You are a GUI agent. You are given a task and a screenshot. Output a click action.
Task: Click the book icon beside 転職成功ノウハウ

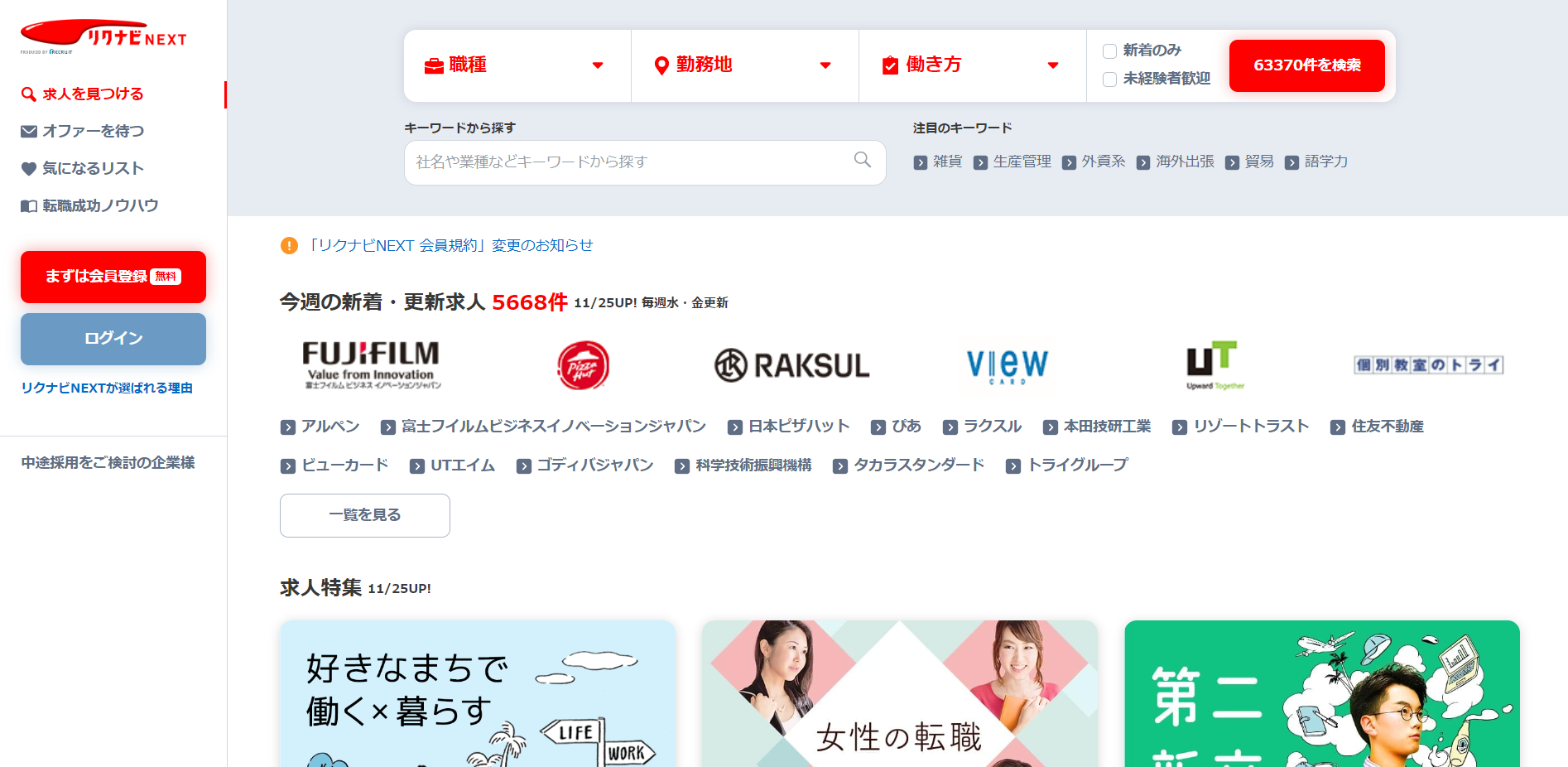click(x=29, y=206)
